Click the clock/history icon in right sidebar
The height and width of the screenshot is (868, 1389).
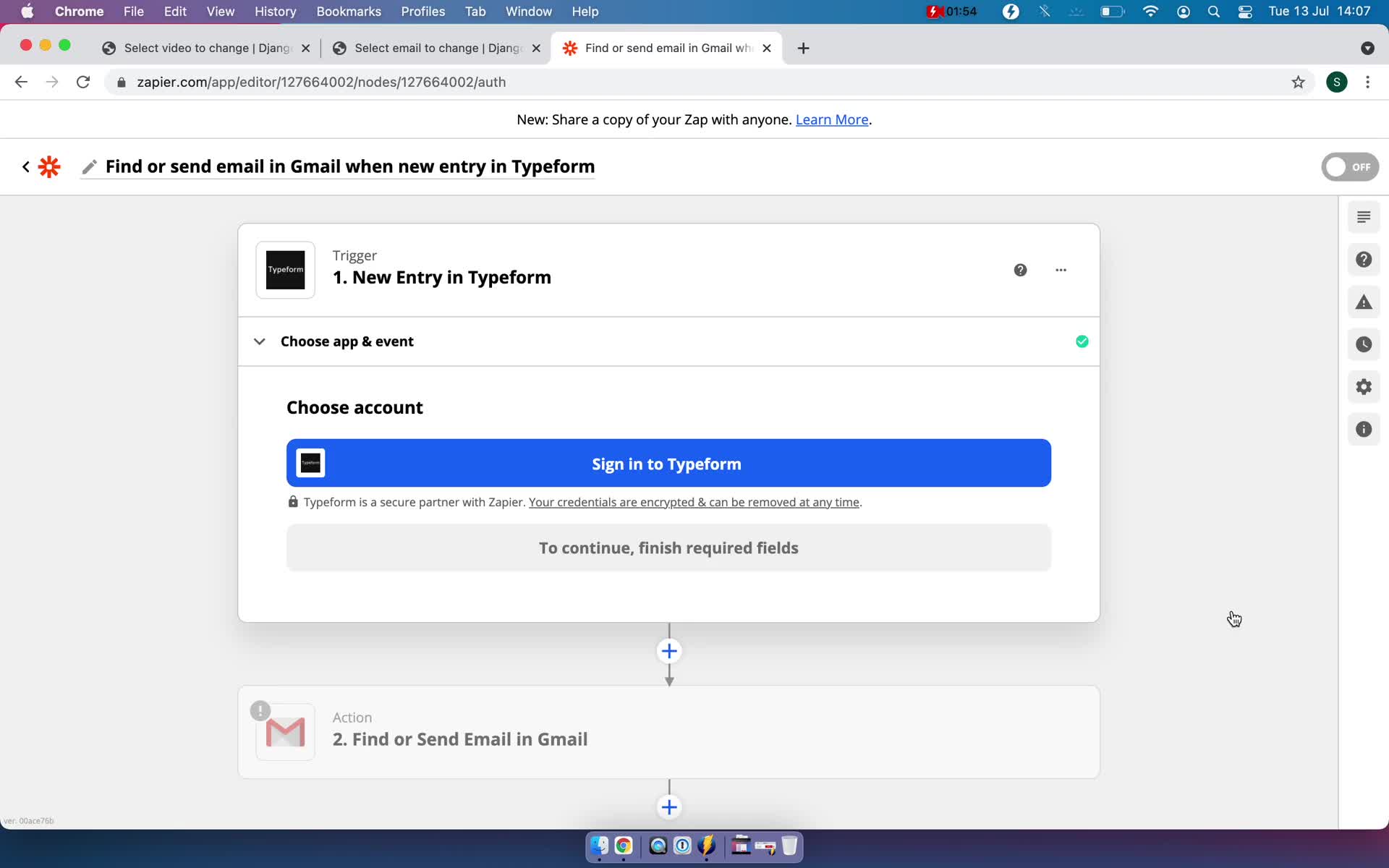coord(1363,344)
